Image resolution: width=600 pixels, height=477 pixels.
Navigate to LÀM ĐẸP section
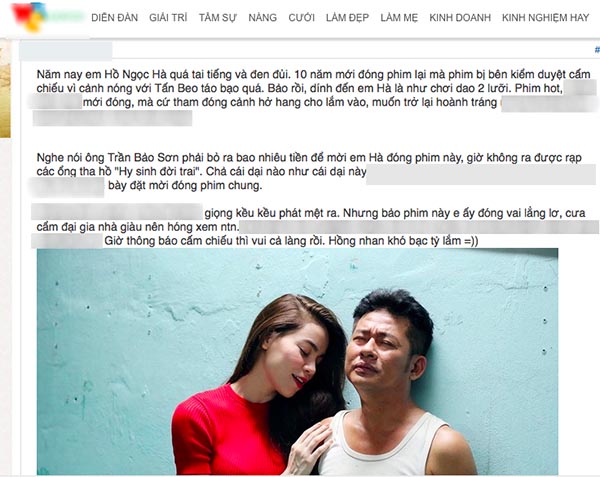tap(347, 18)
